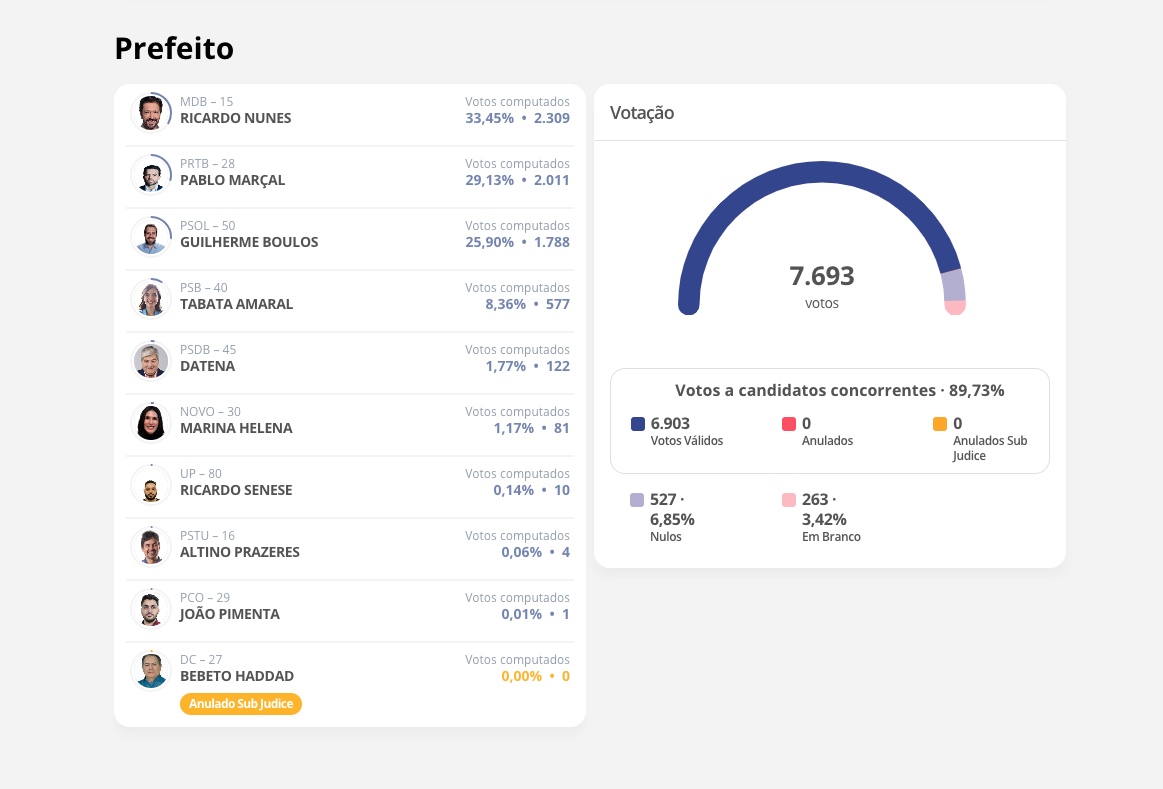Click João Pimenta avatar

pyautogui.click(x=151, y=608)
